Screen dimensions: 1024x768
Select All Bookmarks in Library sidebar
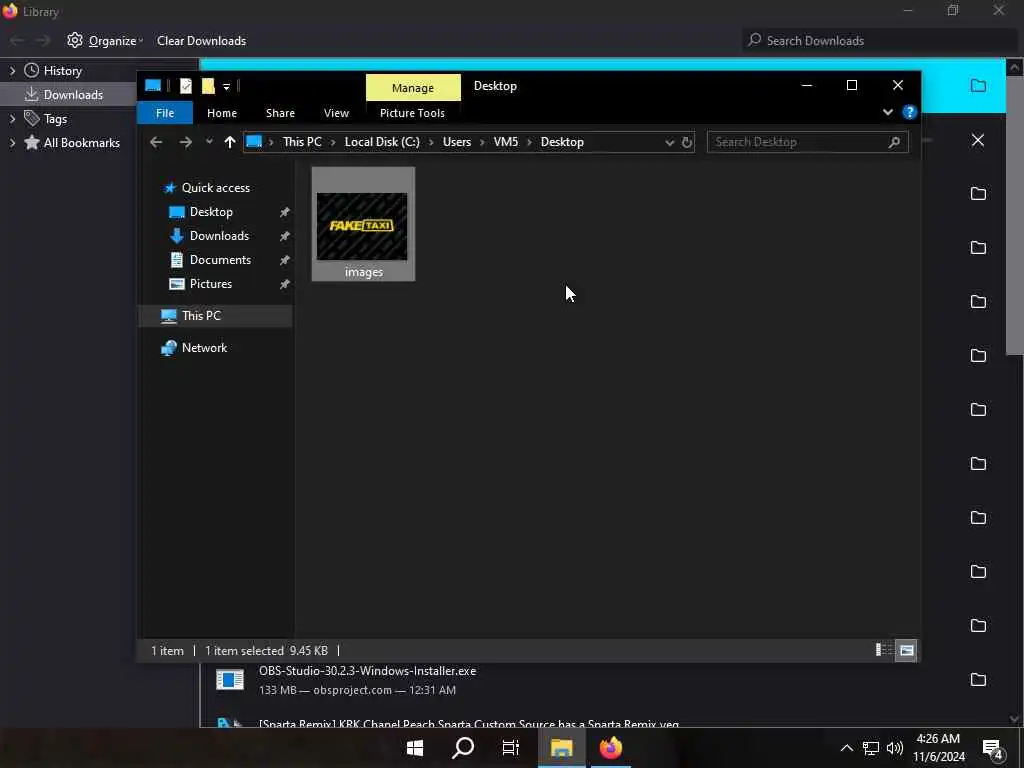(81, 142)
